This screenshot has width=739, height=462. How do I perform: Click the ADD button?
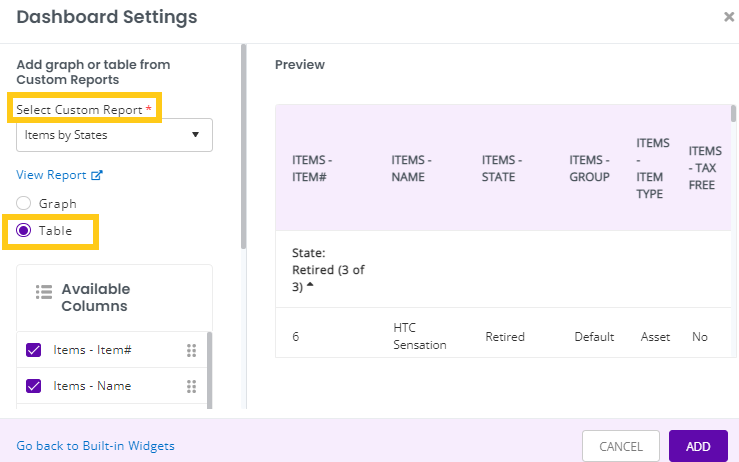click(x=698, y=446)
